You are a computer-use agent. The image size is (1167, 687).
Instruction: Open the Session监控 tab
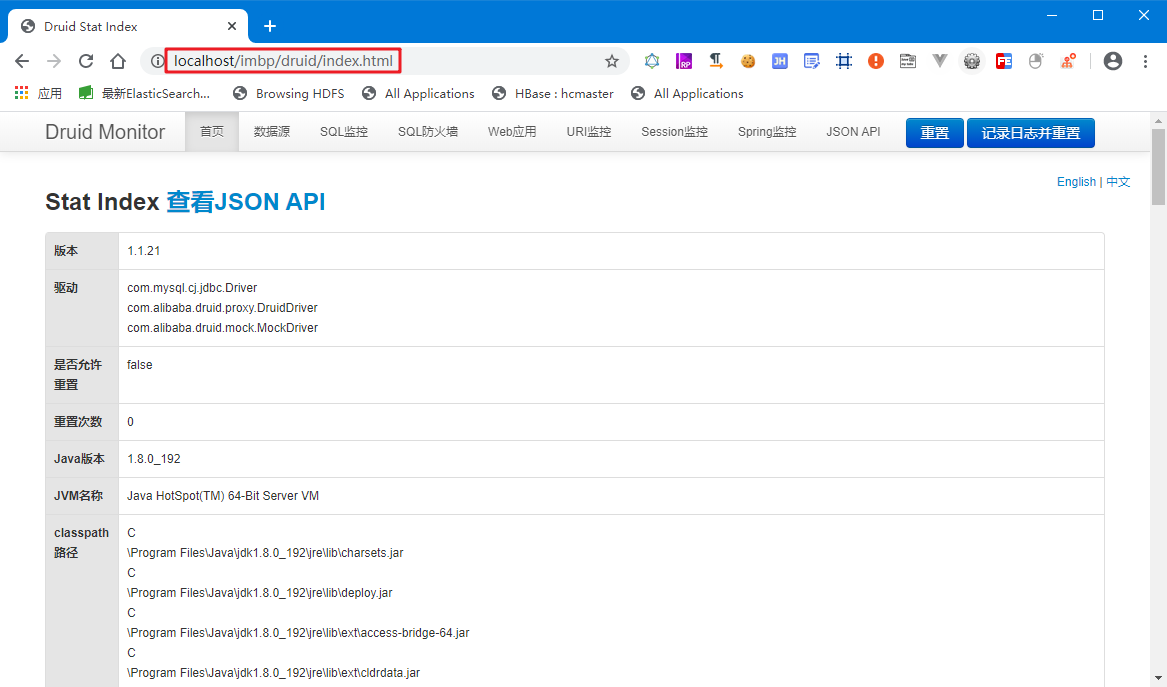(x=674, y=132)
